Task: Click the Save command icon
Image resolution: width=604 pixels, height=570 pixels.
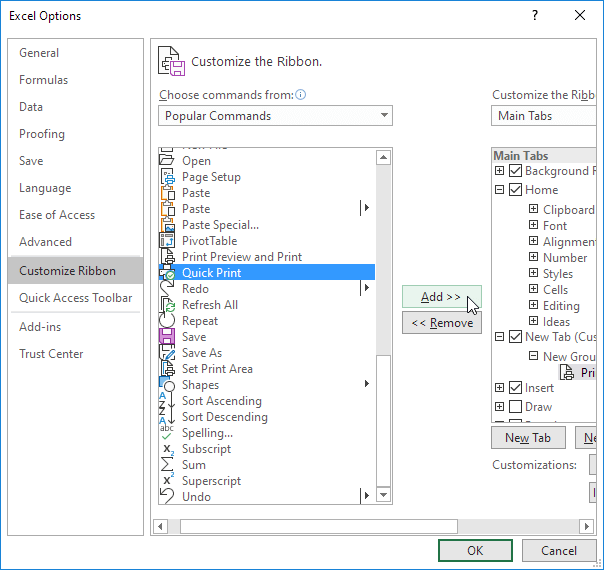Action: (x=167, y=337)
